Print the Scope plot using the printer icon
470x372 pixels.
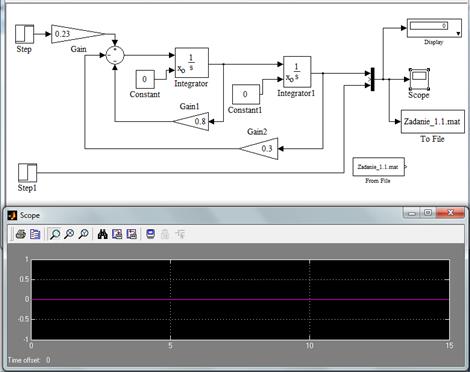[x=21, y=234]
